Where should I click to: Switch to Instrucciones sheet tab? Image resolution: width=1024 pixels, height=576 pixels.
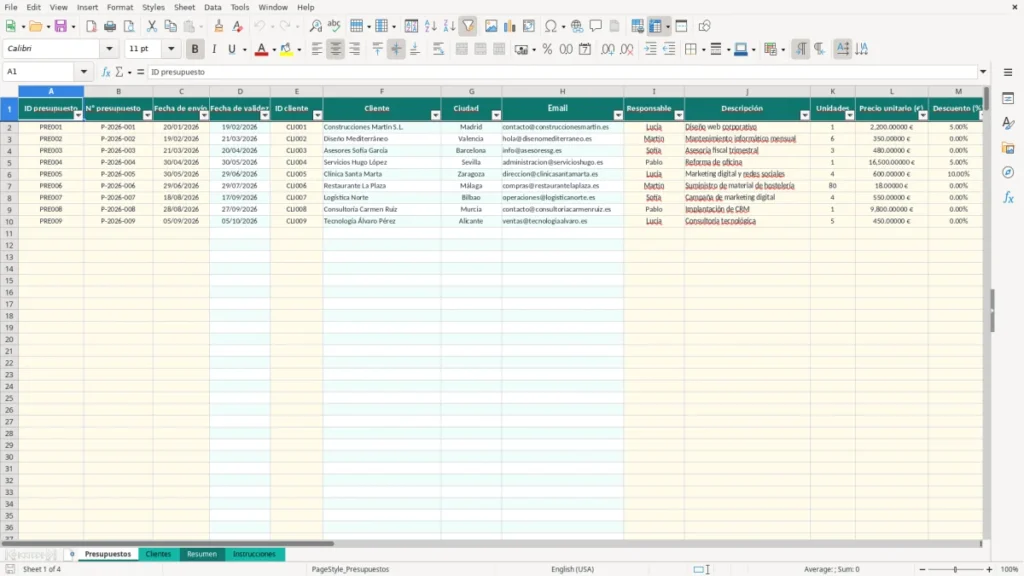(254, 554)
